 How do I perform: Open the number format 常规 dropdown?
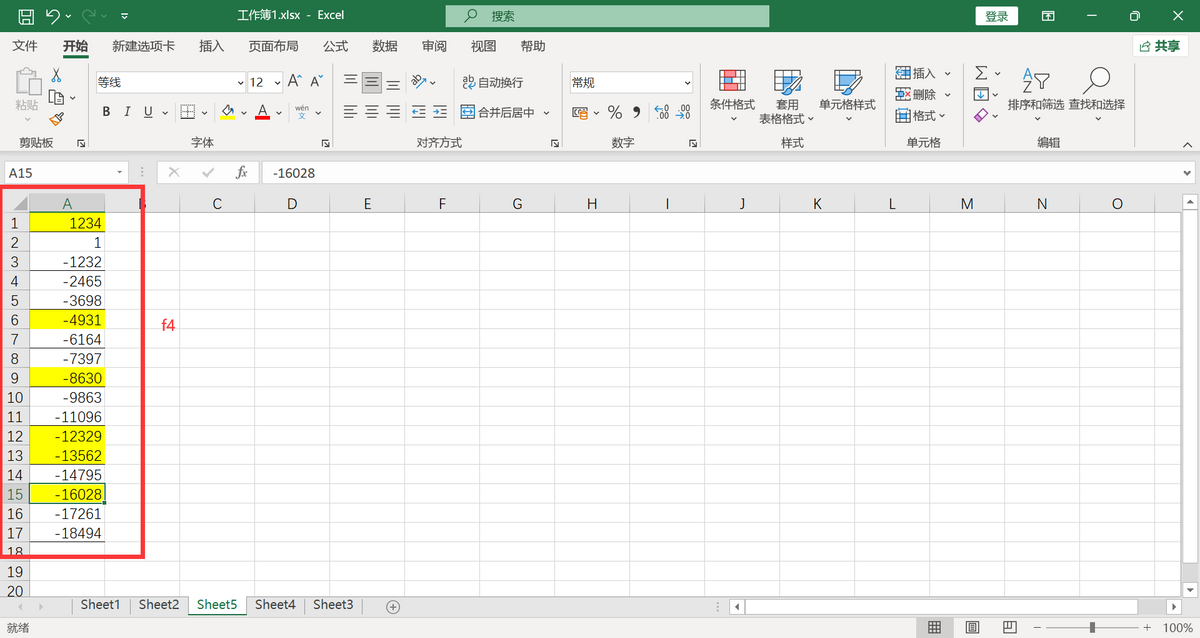tap(687, 83)
